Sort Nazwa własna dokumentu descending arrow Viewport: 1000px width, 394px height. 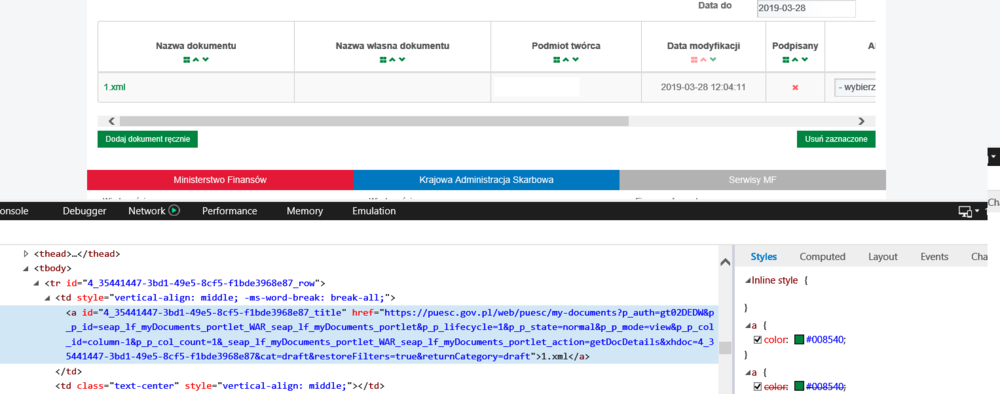(x=402, y=59)
